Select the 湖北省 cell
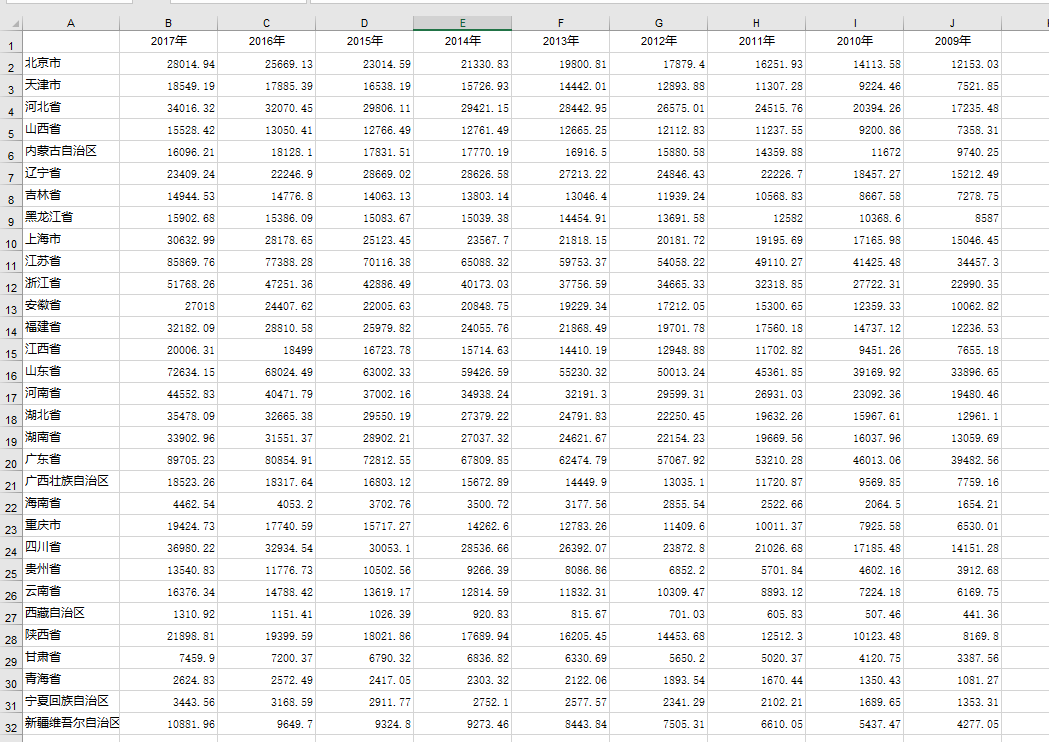The height and width of the screenshot is (742, 1049). click(71, 415)
